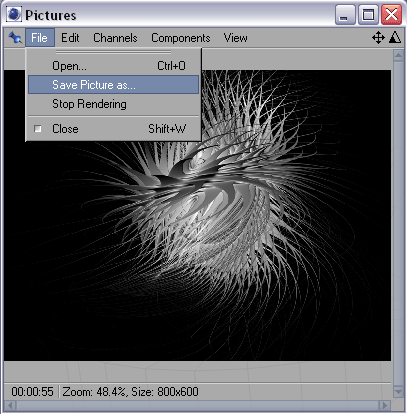
Task: Expand the View menu
Action: tap(235, 38)
